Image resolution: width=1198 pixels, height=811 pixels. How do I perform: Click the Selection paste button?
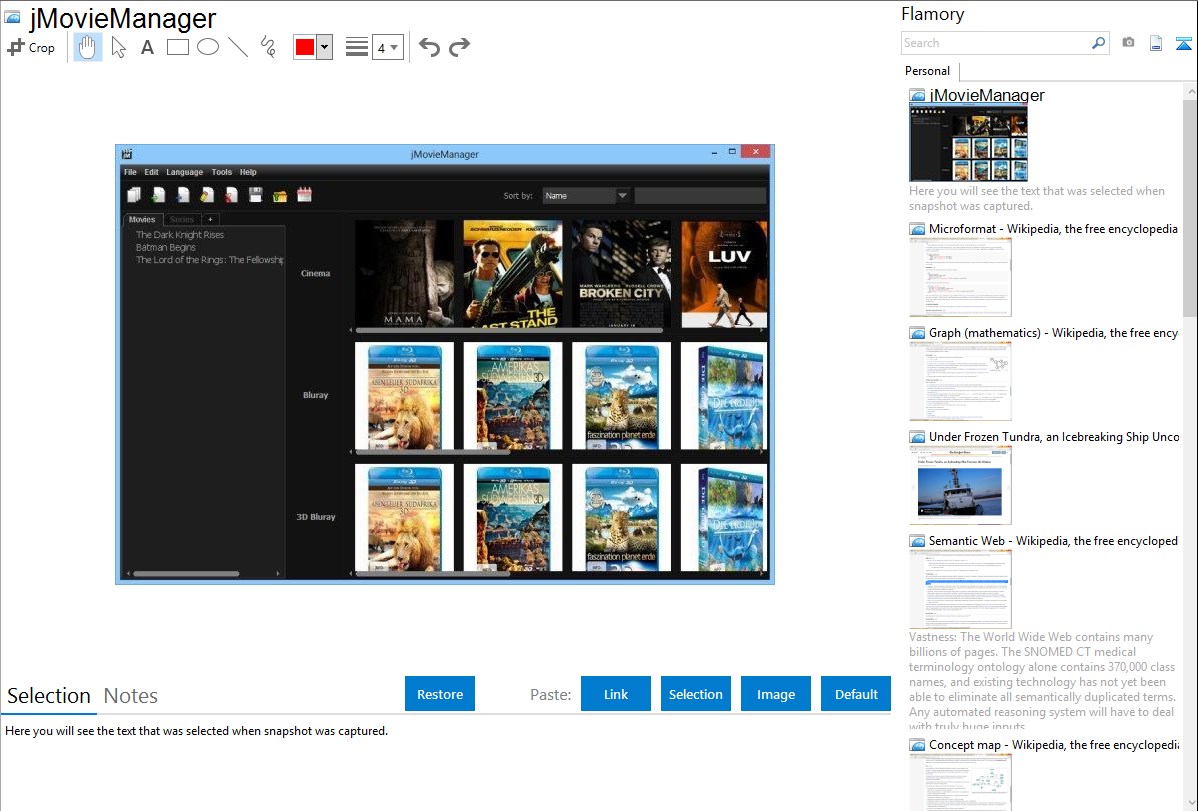(x=696, y=694)
